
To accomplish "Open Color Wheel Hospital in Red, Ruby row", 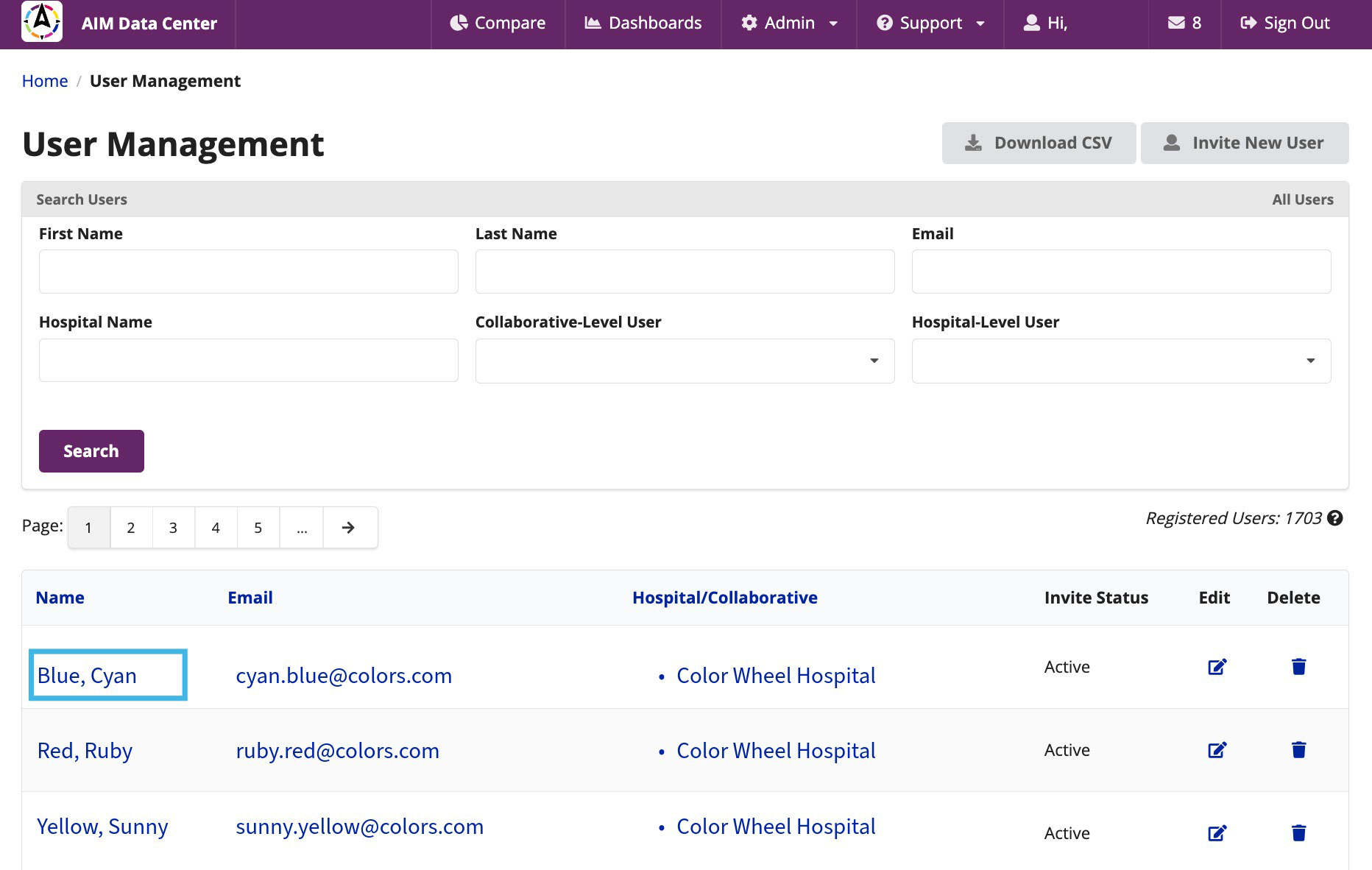I will (776, 751).
